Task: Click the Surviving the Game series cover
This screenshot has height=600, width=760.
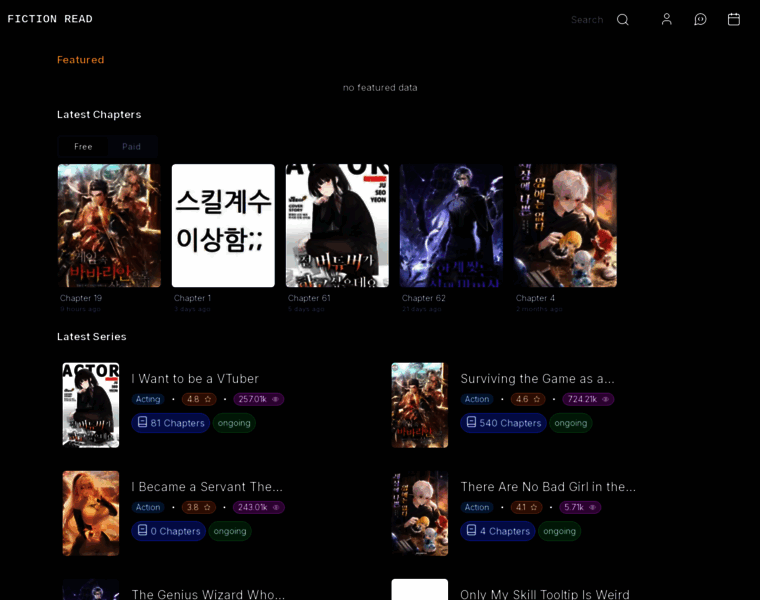Action: coord(420,405)
